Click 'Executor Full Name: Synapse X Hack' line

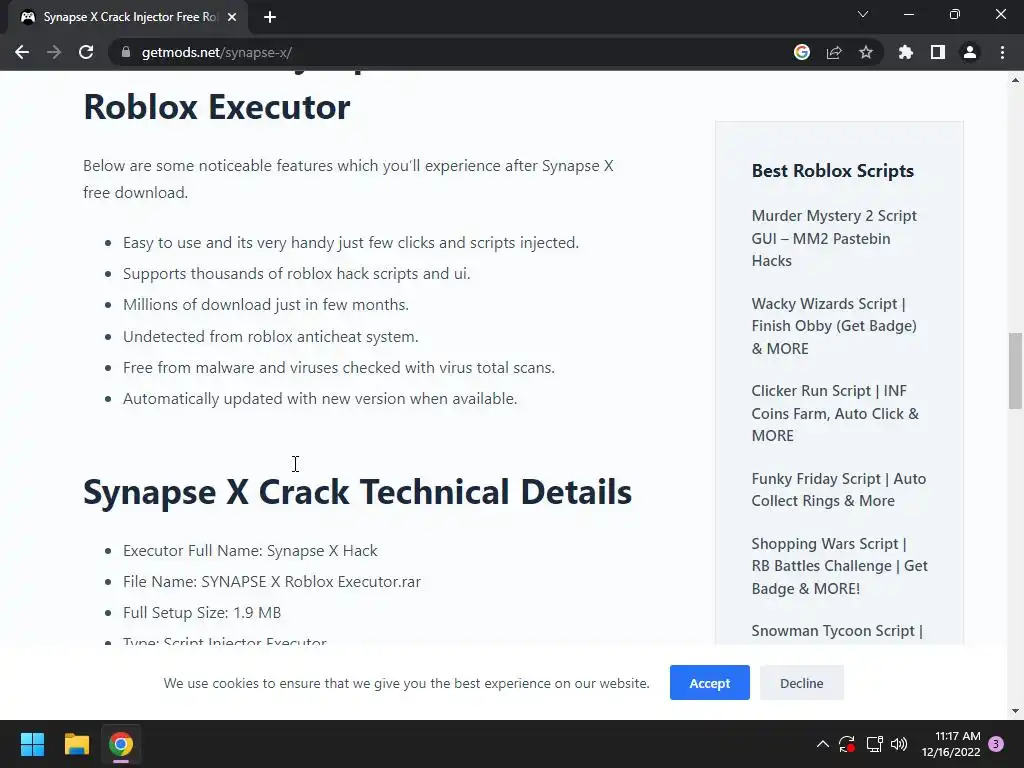[x=250, y=551]
